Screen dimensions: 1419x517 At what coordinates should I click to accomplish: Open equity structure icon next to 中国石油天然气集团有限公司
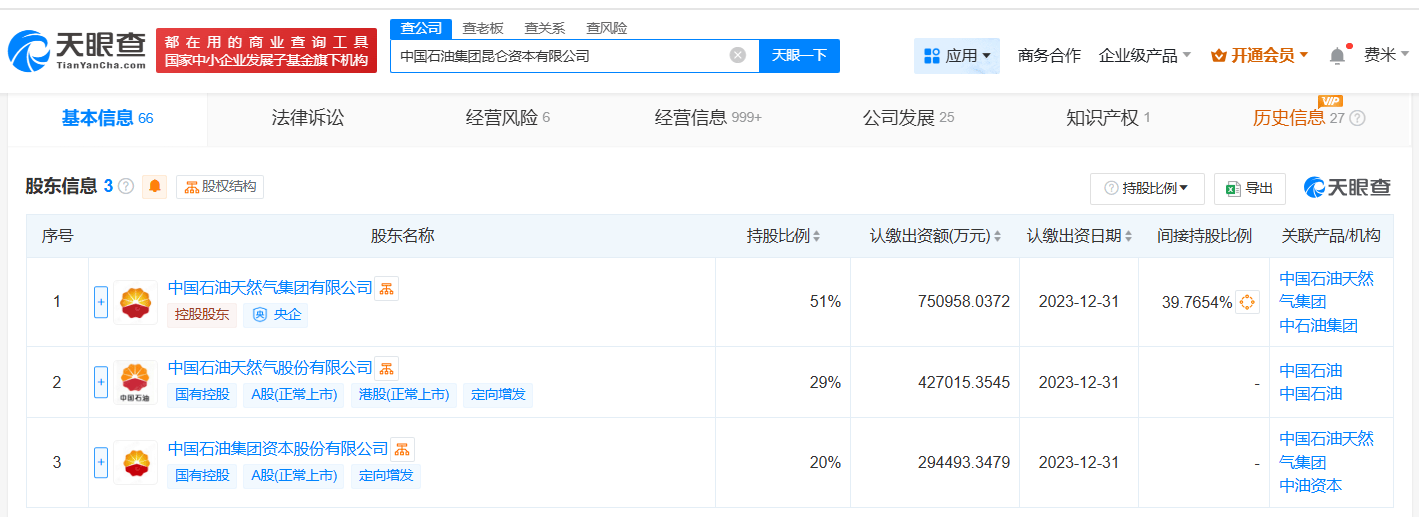coord(387,289)
